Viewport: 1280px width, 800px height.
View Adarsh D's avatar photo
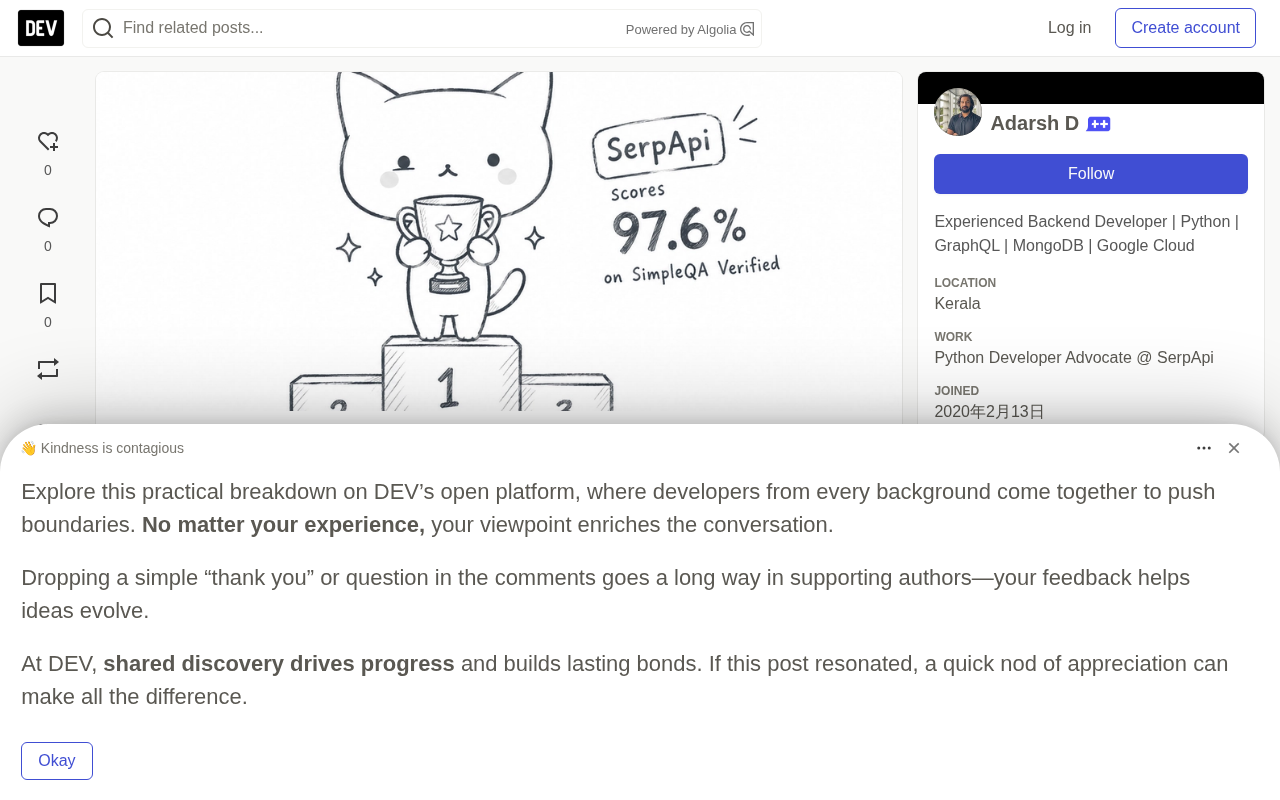[x=958, y=112]
